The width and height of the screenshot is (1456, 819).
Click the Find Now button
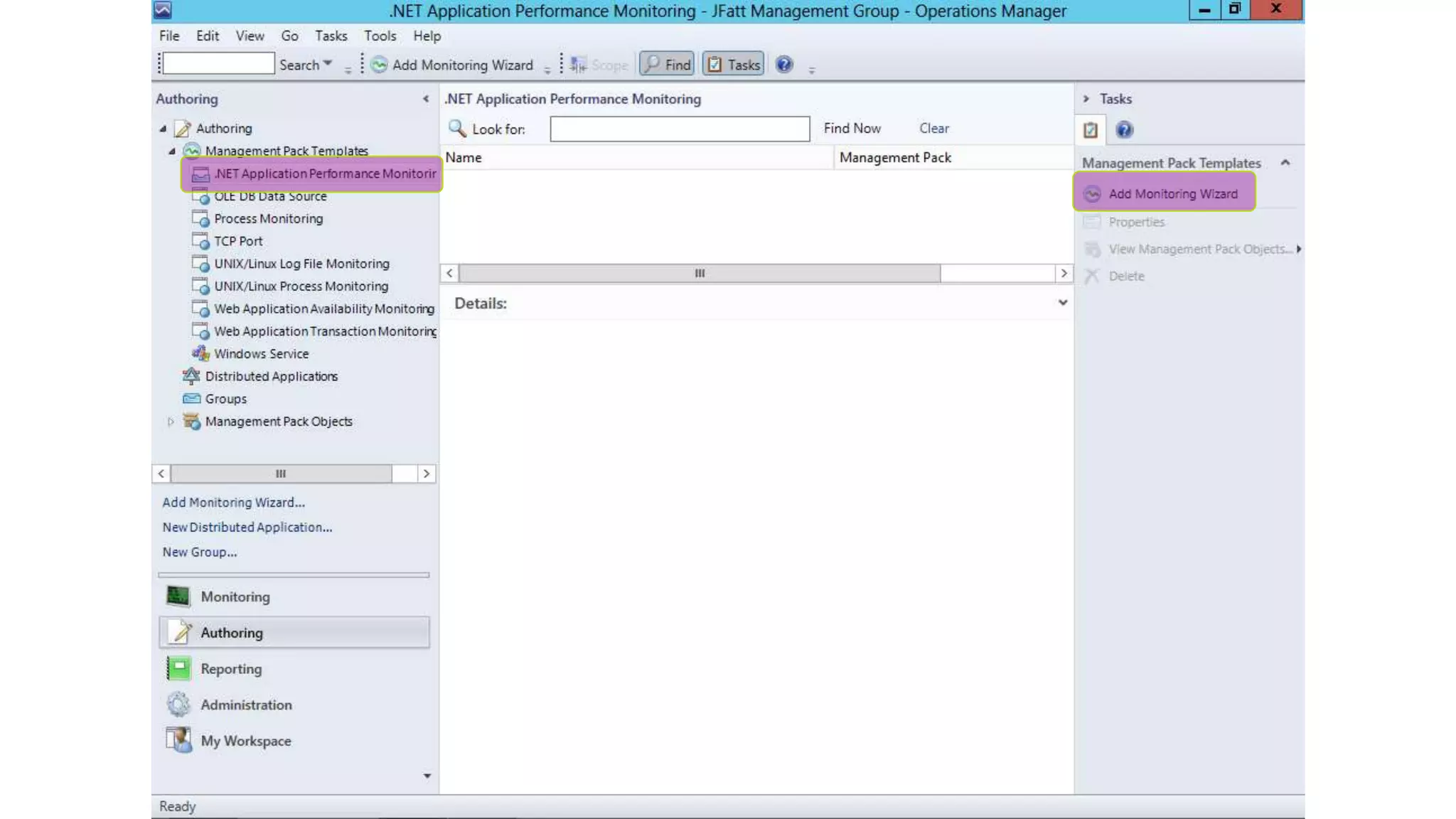(x=852, y=129)
